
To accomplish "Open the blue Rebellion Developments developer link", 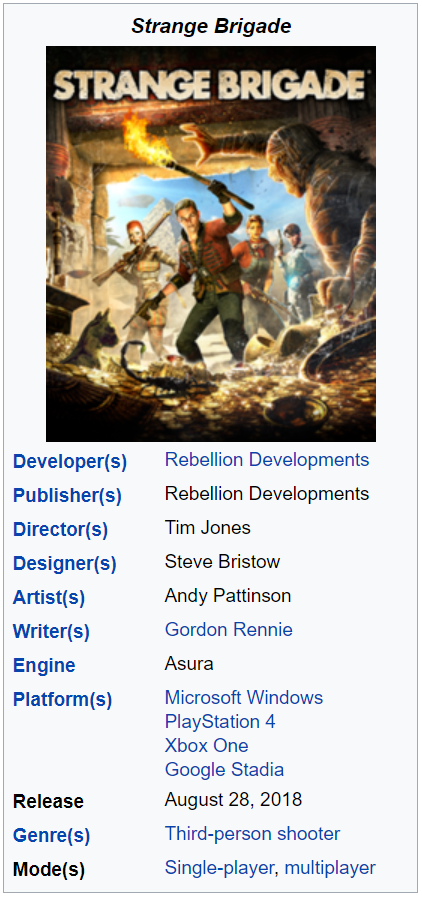I will 267,459.
